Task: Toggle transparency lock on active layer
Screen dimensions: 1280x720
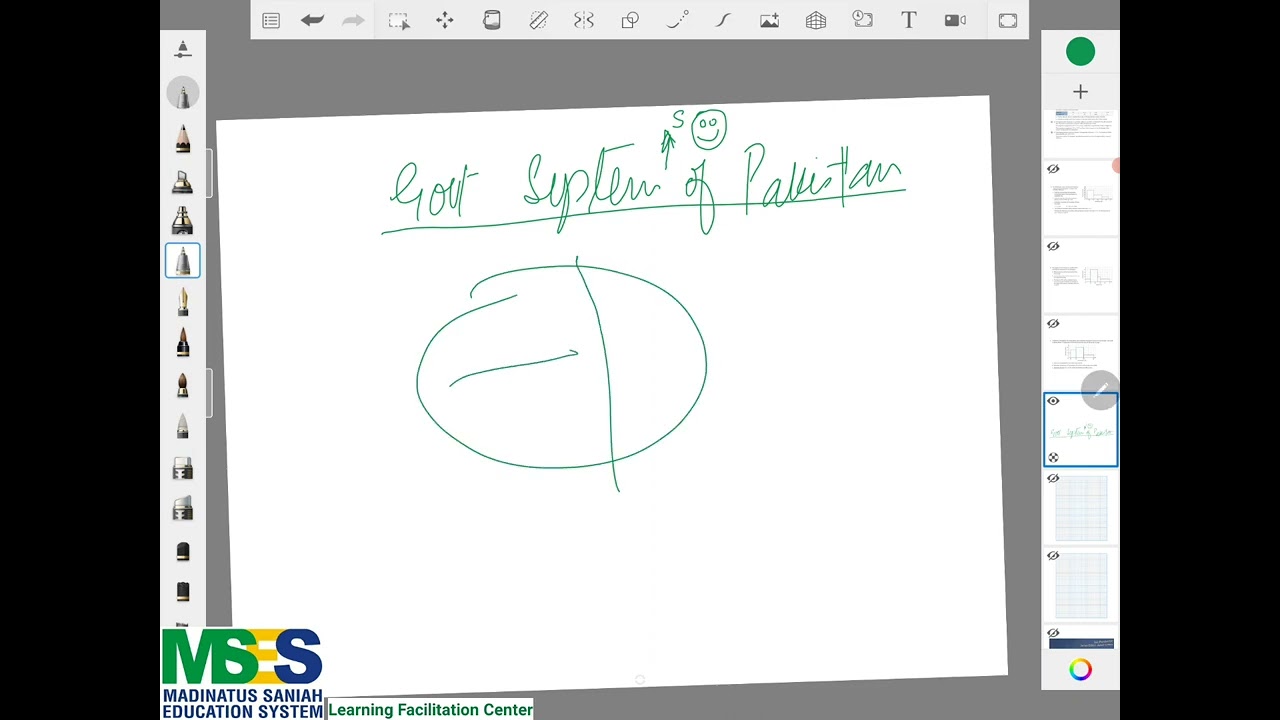Action: [x=1053, y=457]
